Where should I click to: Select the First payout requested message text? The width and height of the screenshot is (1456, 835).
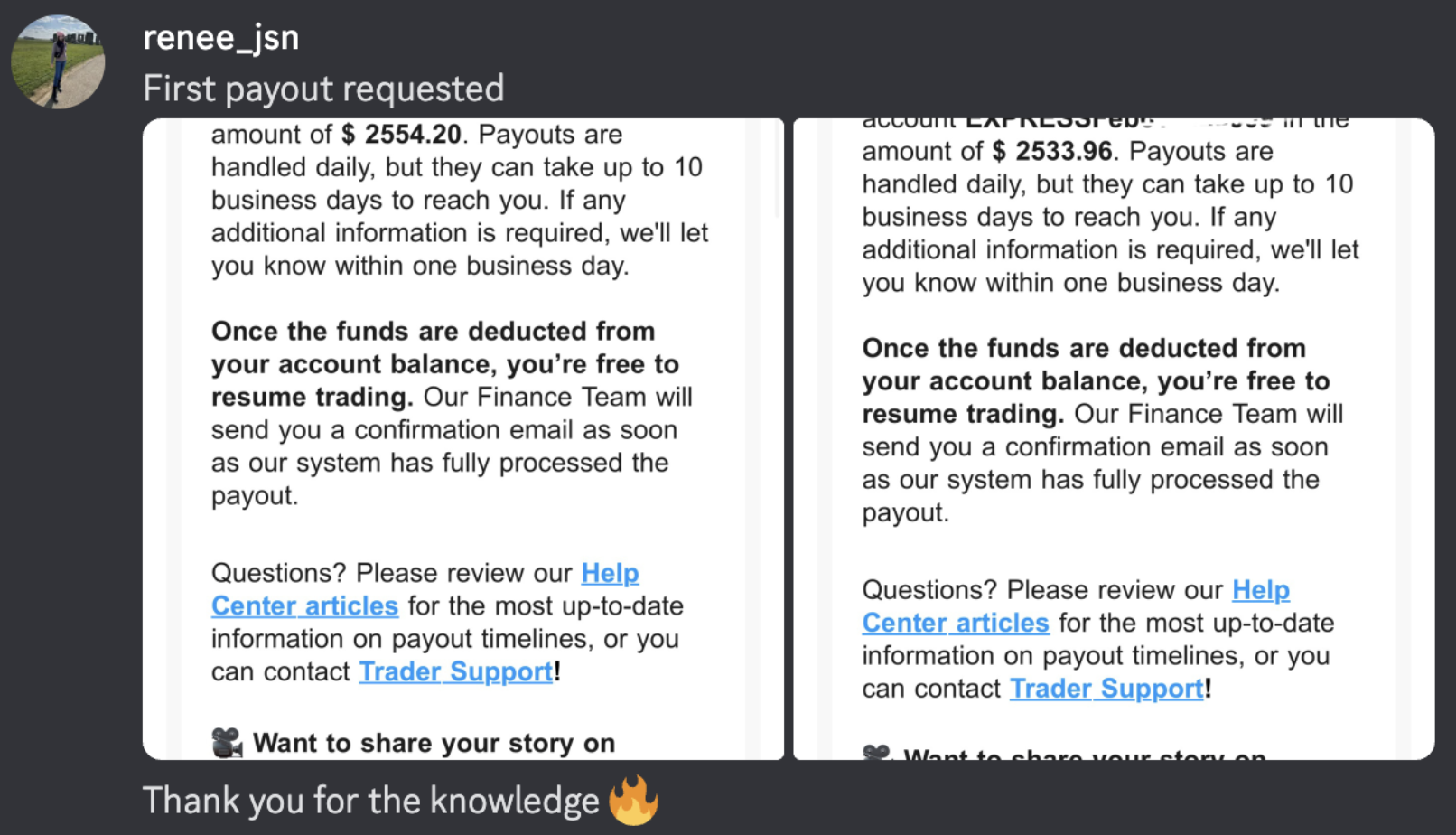323,89
